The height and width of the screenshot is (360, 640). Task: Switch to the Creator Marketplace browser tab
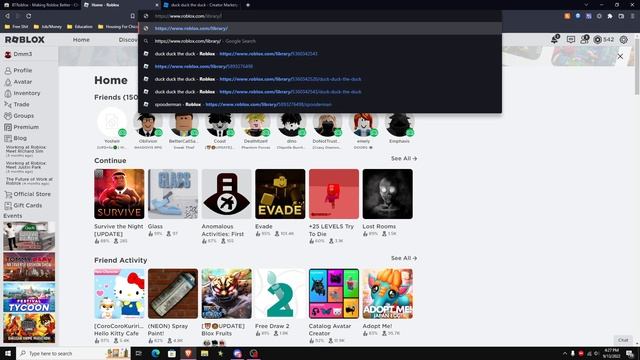pyautogui.click(x=202, y=5)
